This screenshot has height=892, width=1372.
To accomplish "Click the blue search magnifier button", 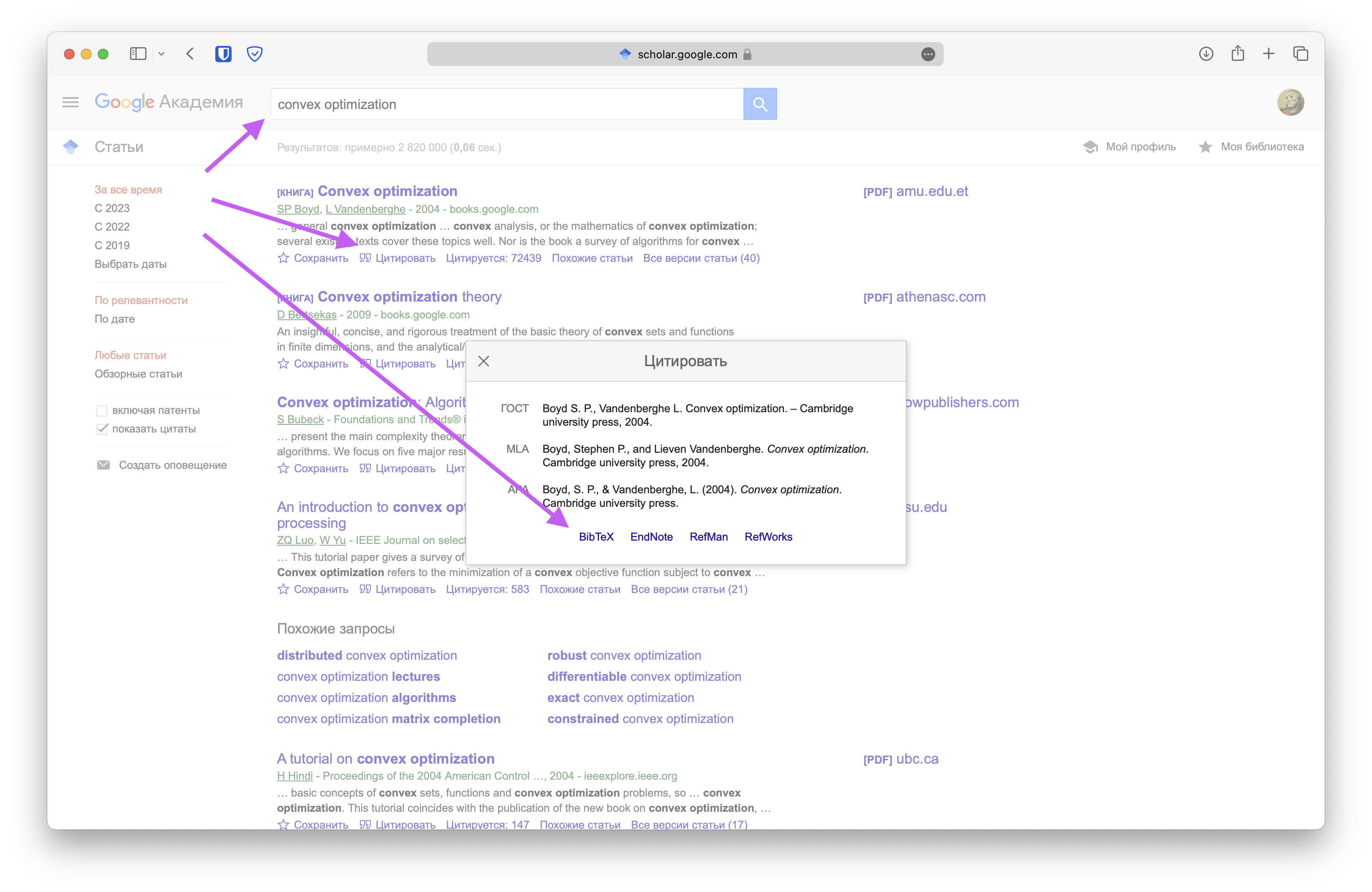I will 760,104.
